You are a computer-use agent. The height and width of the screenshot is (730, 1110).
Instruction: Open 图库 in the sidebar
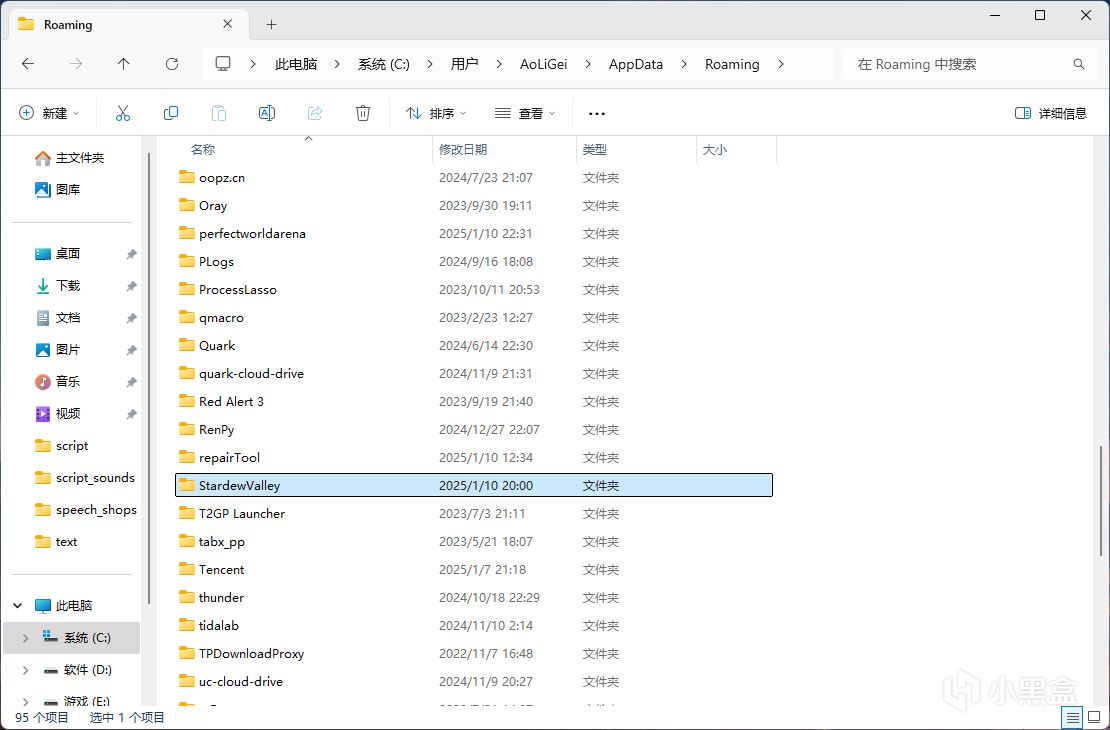57,189
